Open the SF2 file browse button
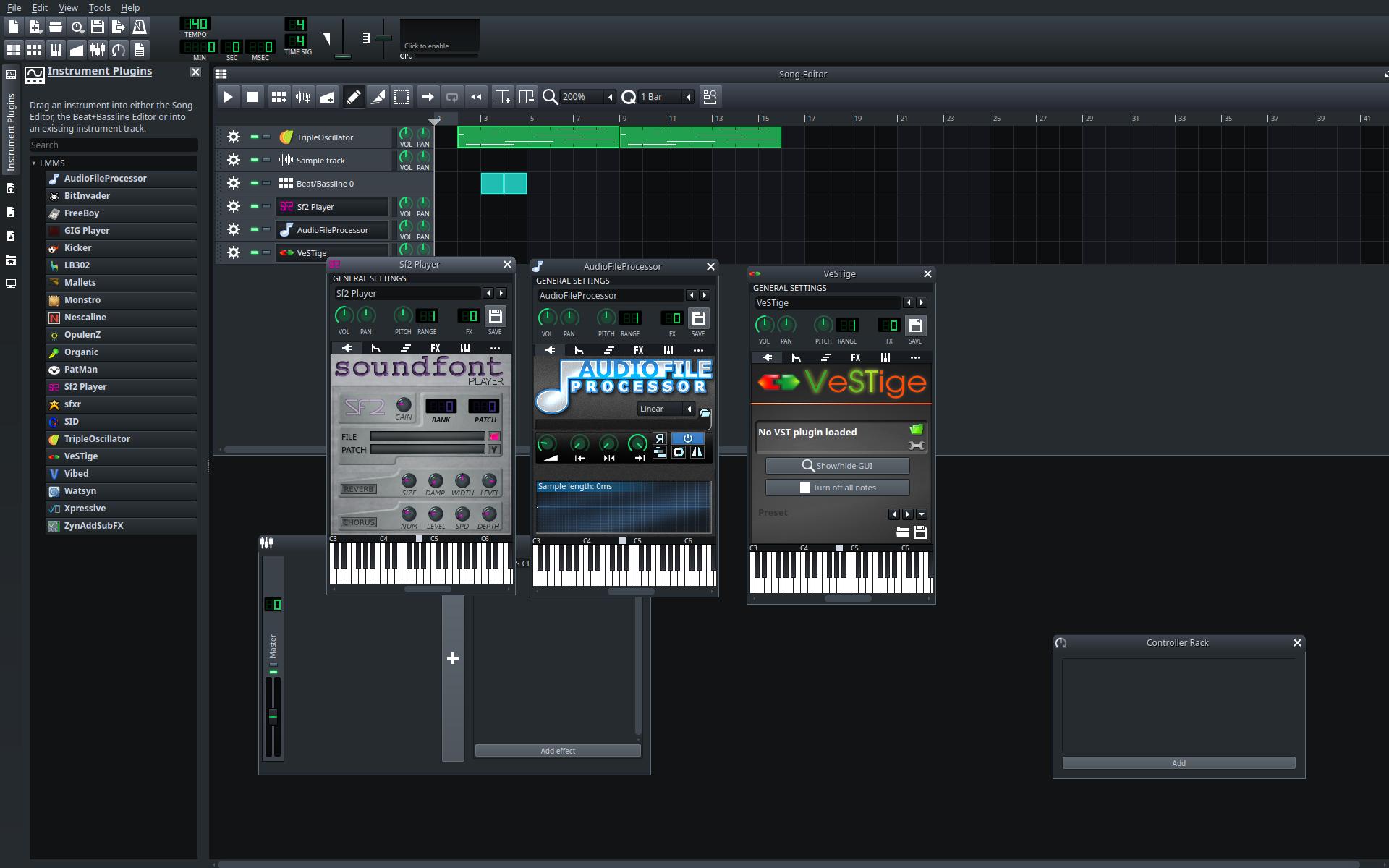 click(x=494, y=436)
